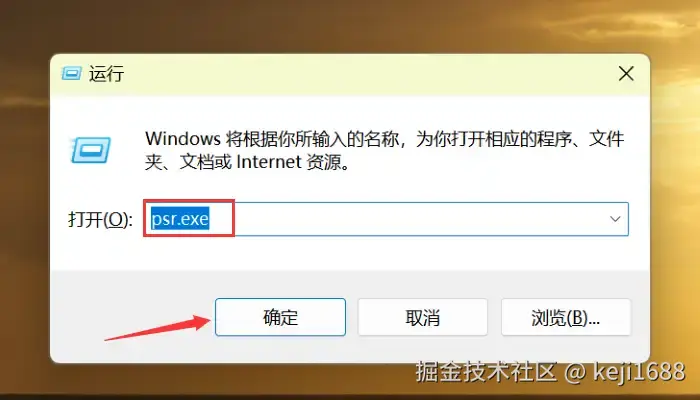Click the first line of the Windows description text

(384, 139)
